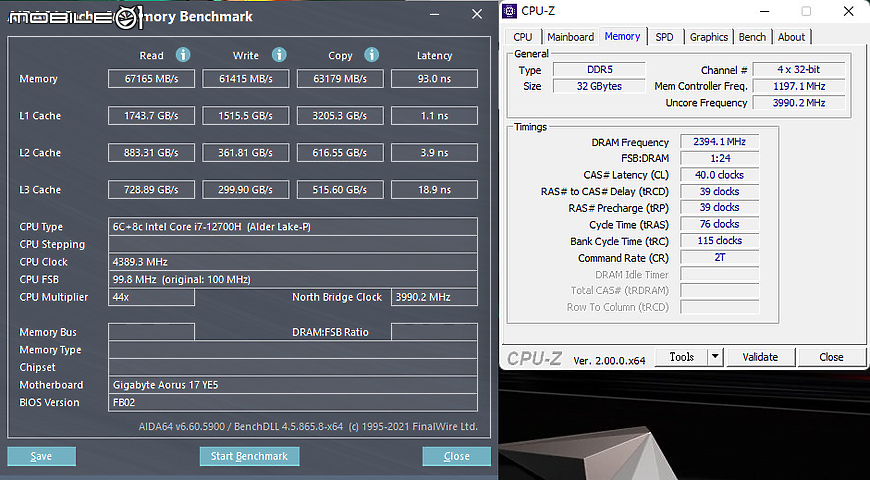Click the CPU Multiplier field 44x
The image size is (870, 480).
coord(151,297)
